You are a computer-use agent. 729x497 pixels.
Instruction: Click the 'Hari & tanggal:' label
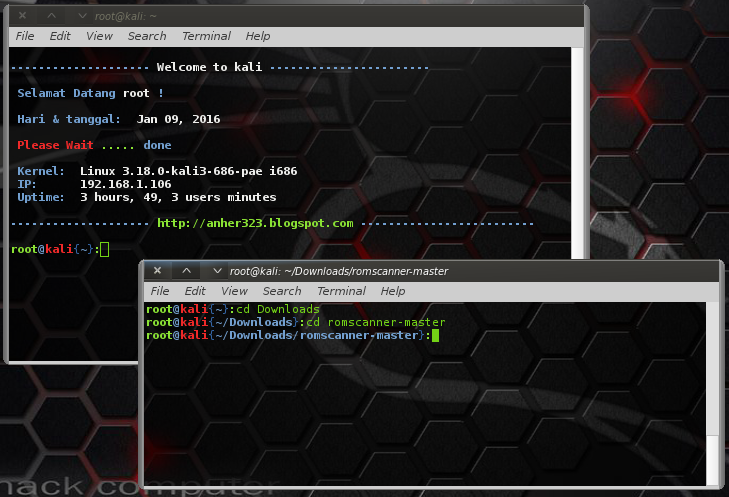coord(69,119)
